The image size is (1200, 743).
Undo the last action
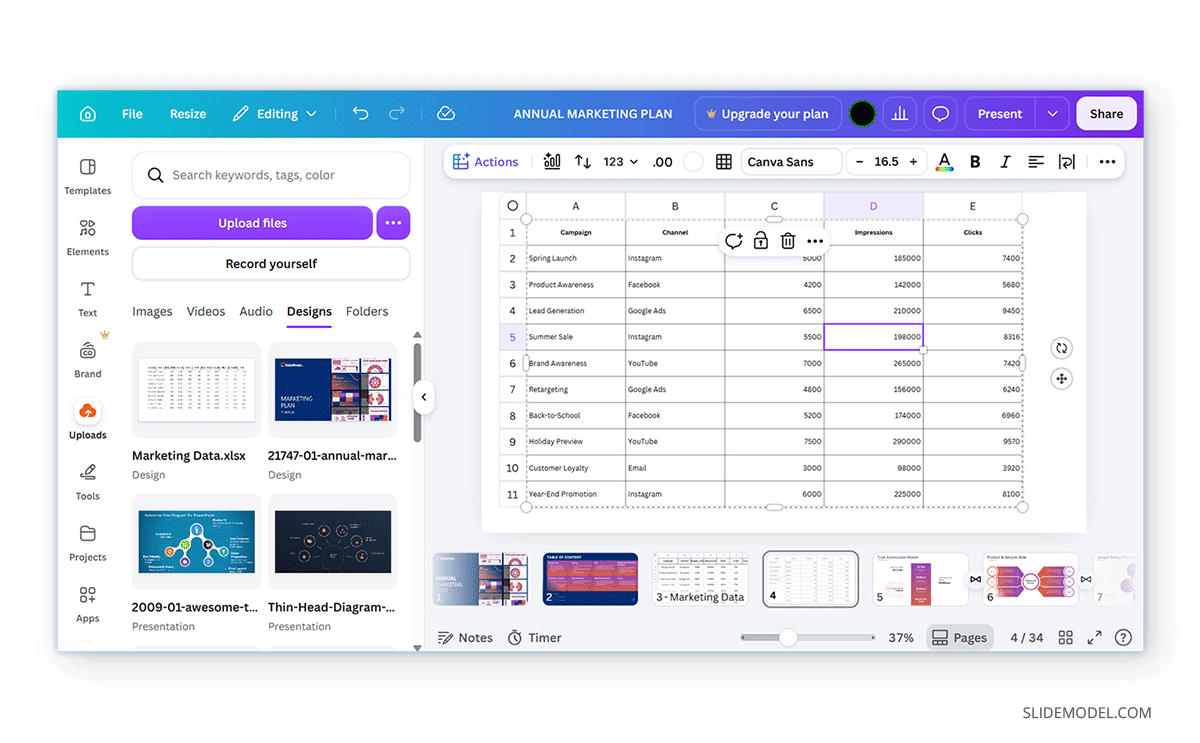click(x=361, y=114)
